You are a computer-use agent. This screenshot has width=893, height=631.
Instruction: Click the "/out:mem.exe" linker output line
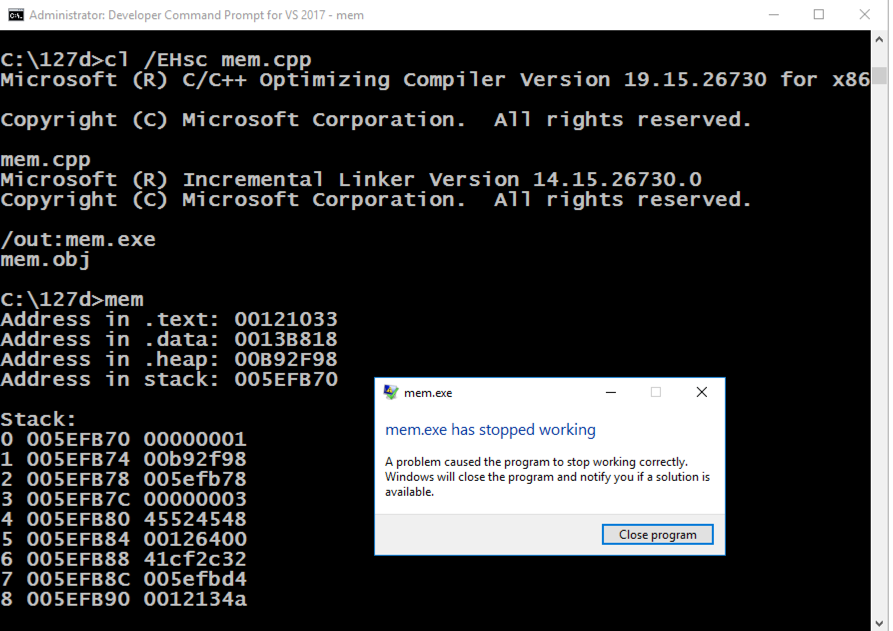pyautogui.click(x=78, y=240)
